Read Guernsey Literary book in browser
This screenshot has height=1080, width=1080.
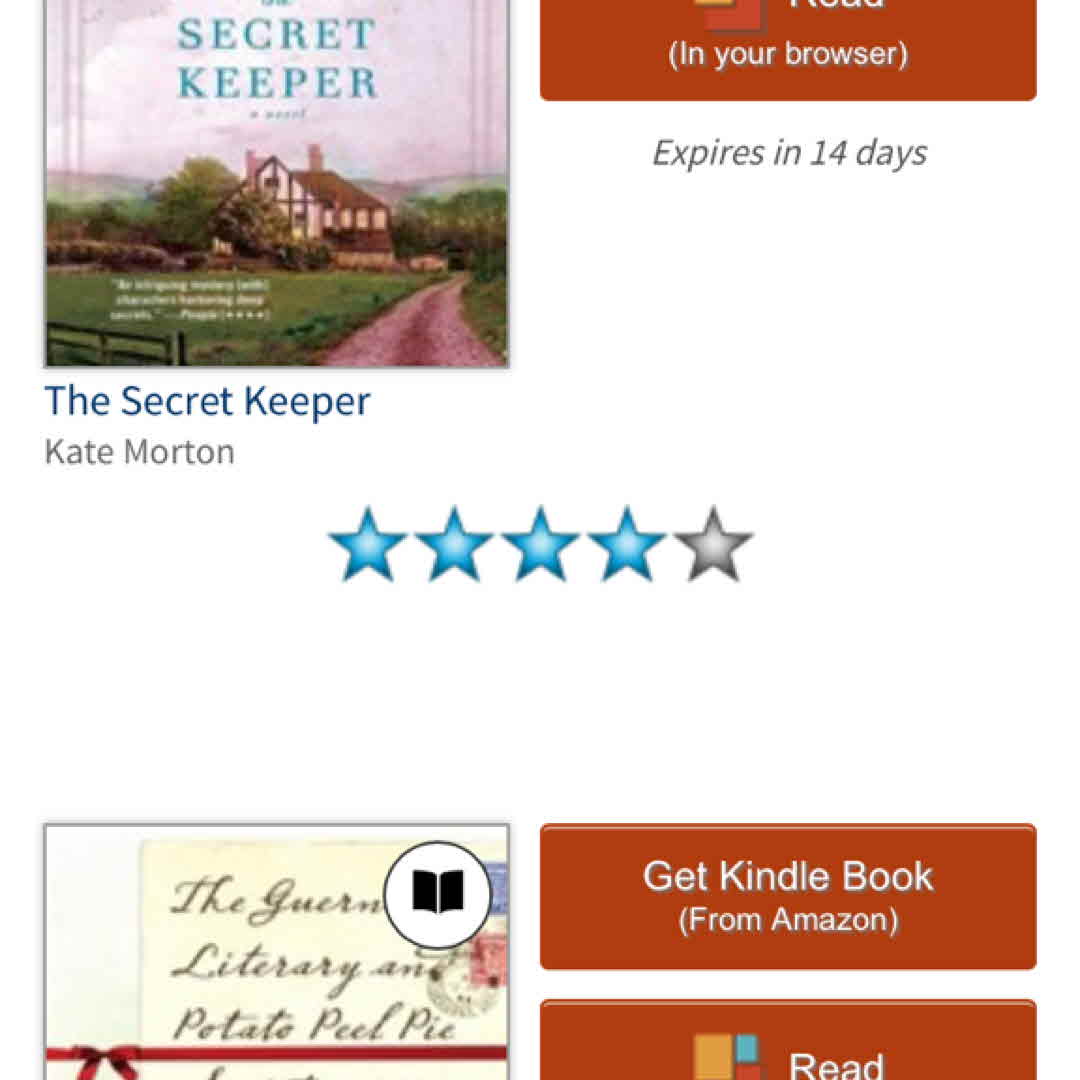click(788, 1040)
